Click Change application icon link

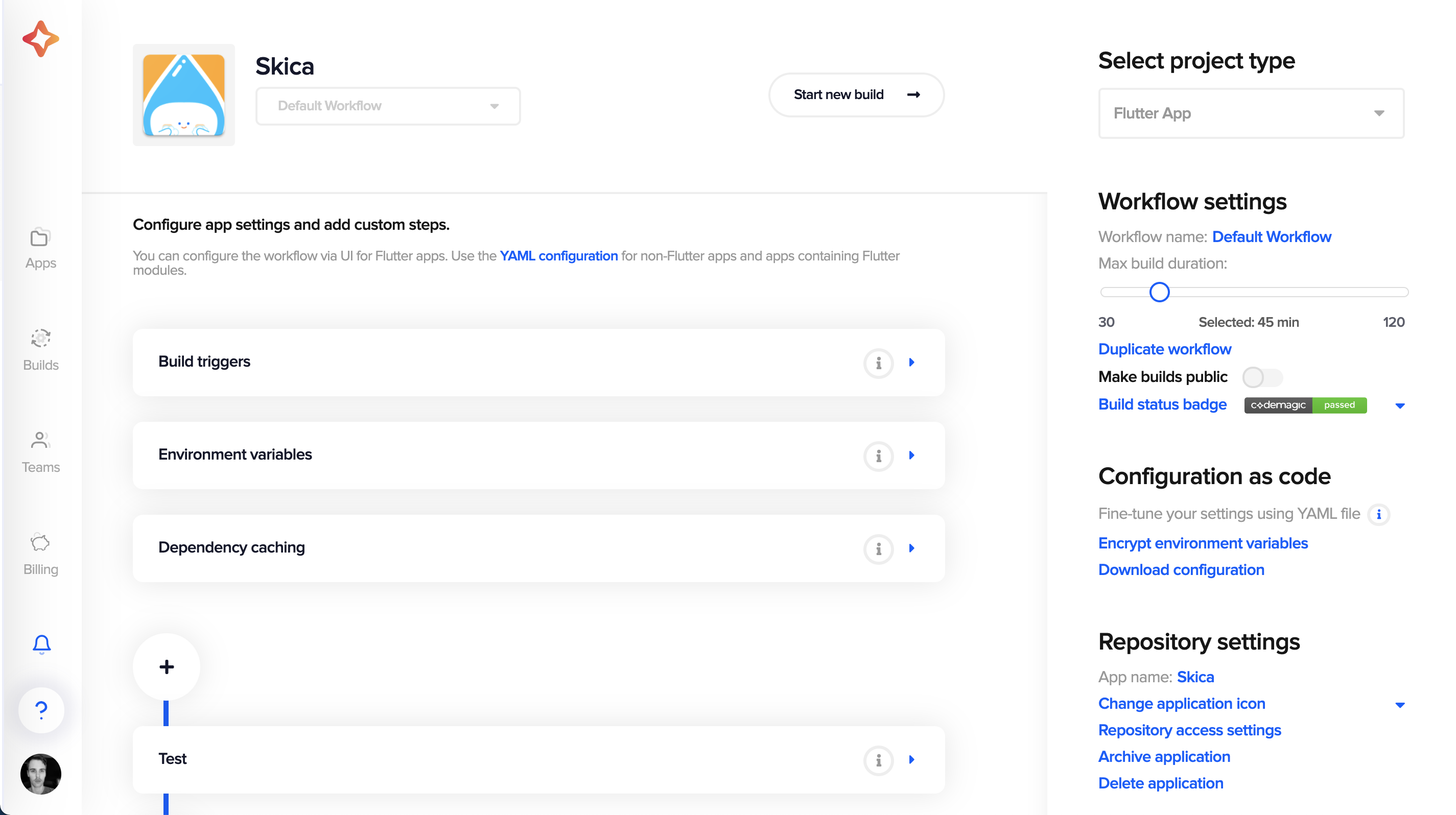pos(1181,704)
